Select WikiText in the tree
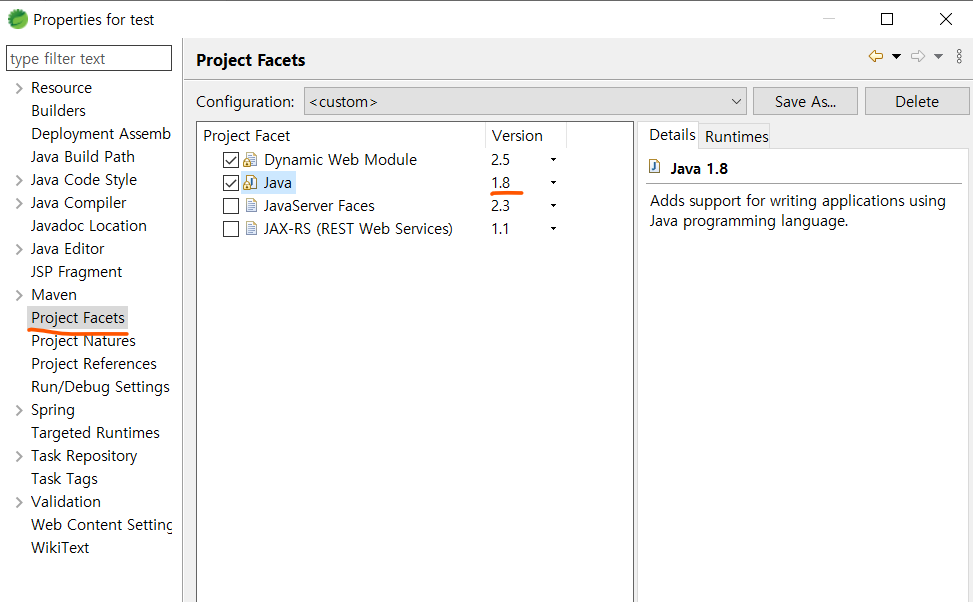 pyautogui.click(x=60, y=547)
